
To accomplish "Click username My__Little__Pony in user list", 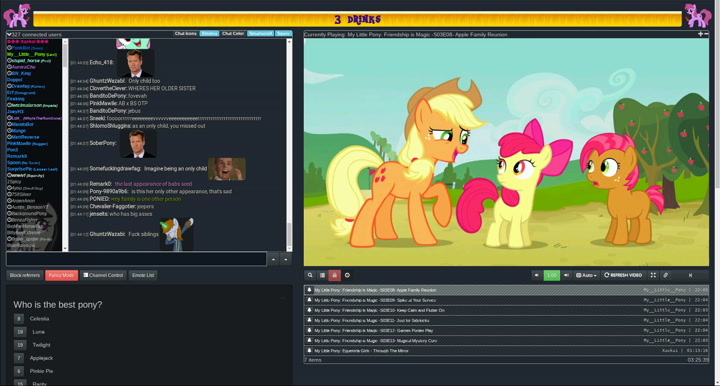I will point(32,54).
